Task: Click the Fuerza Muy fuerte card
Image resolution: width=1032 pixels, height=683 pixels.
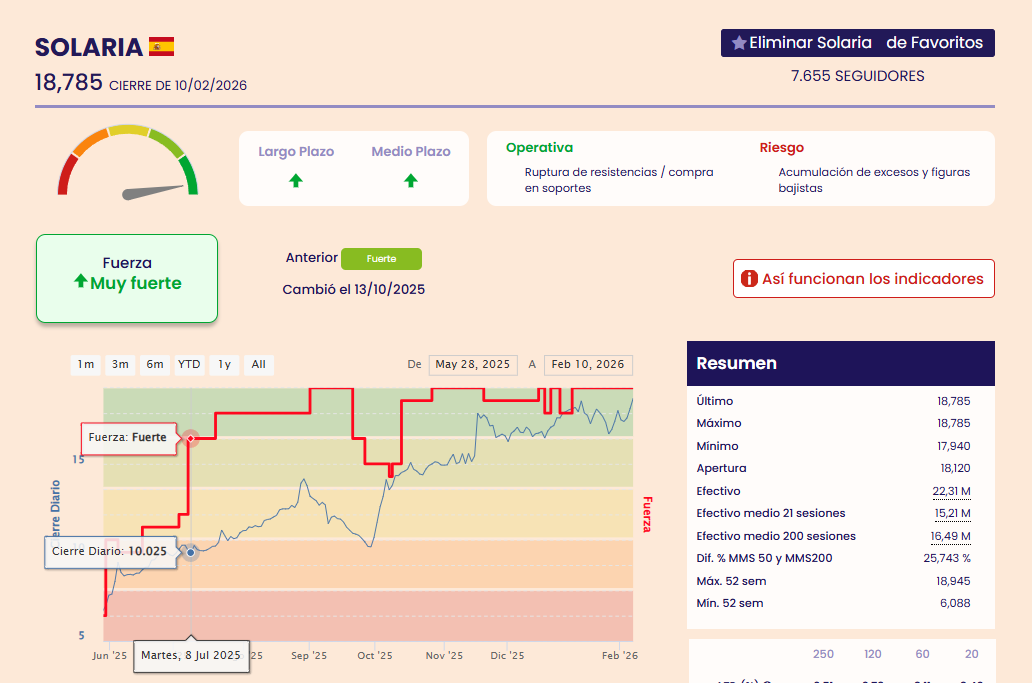Action: 127,278
